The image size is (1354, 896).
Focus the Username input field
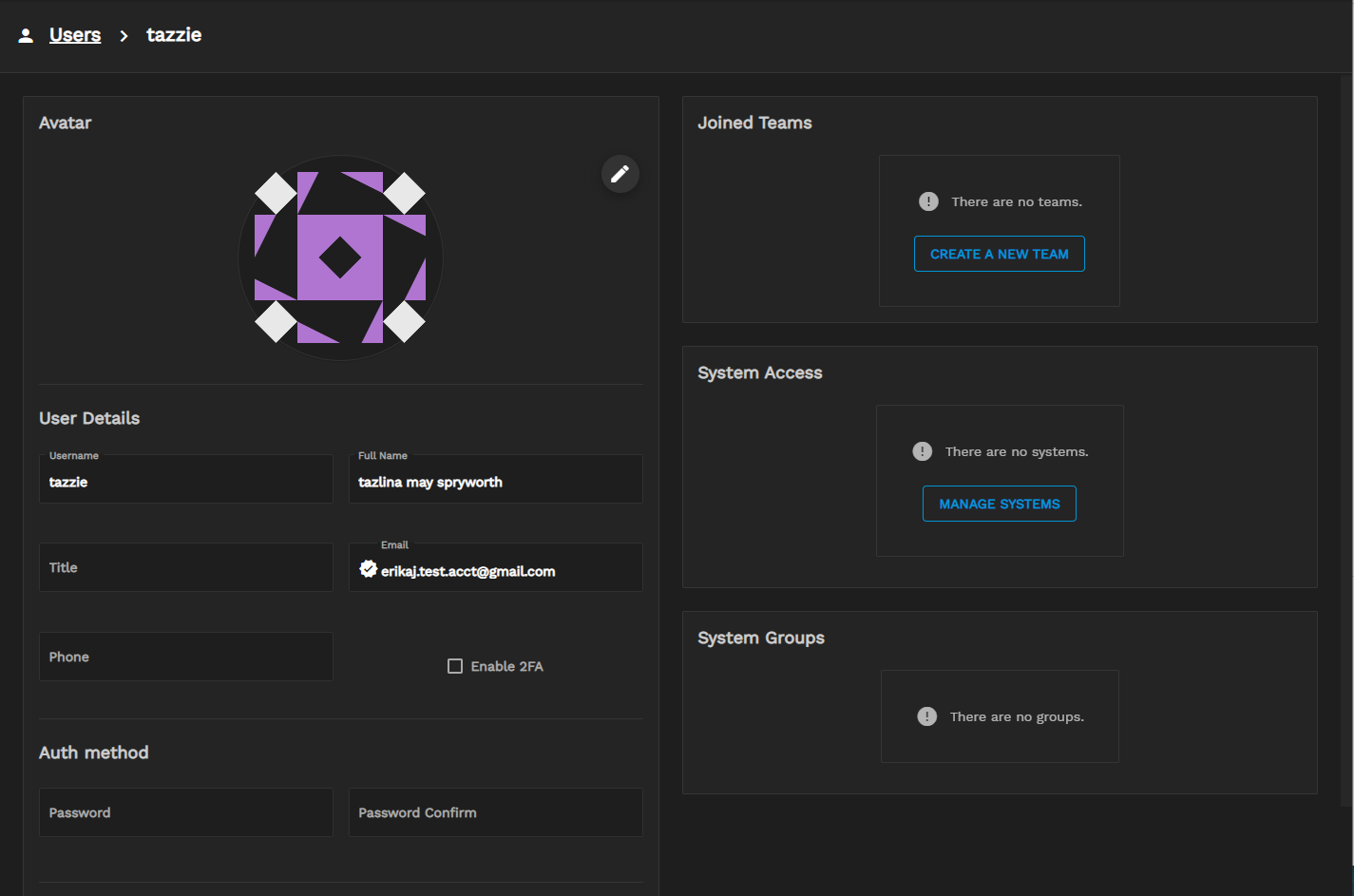(x=186, y=482)
